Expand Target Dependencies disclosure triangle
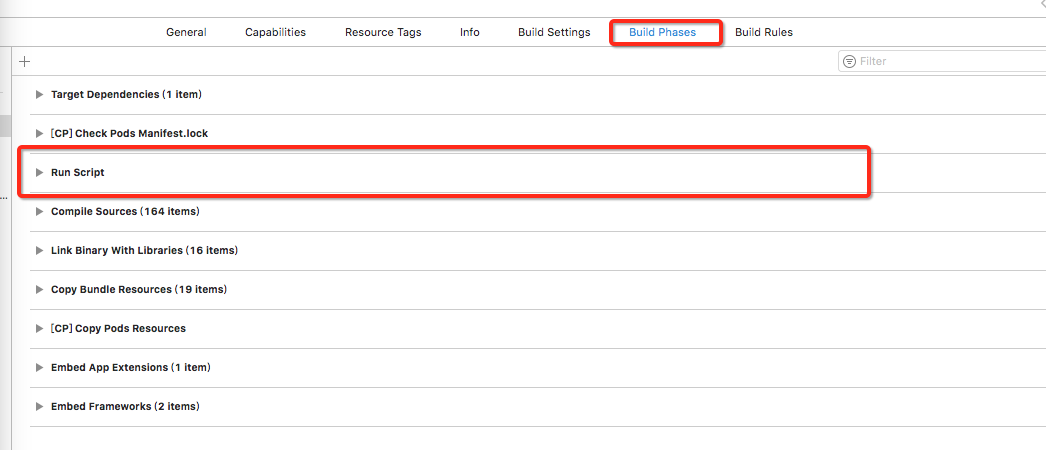 [39, 95]
